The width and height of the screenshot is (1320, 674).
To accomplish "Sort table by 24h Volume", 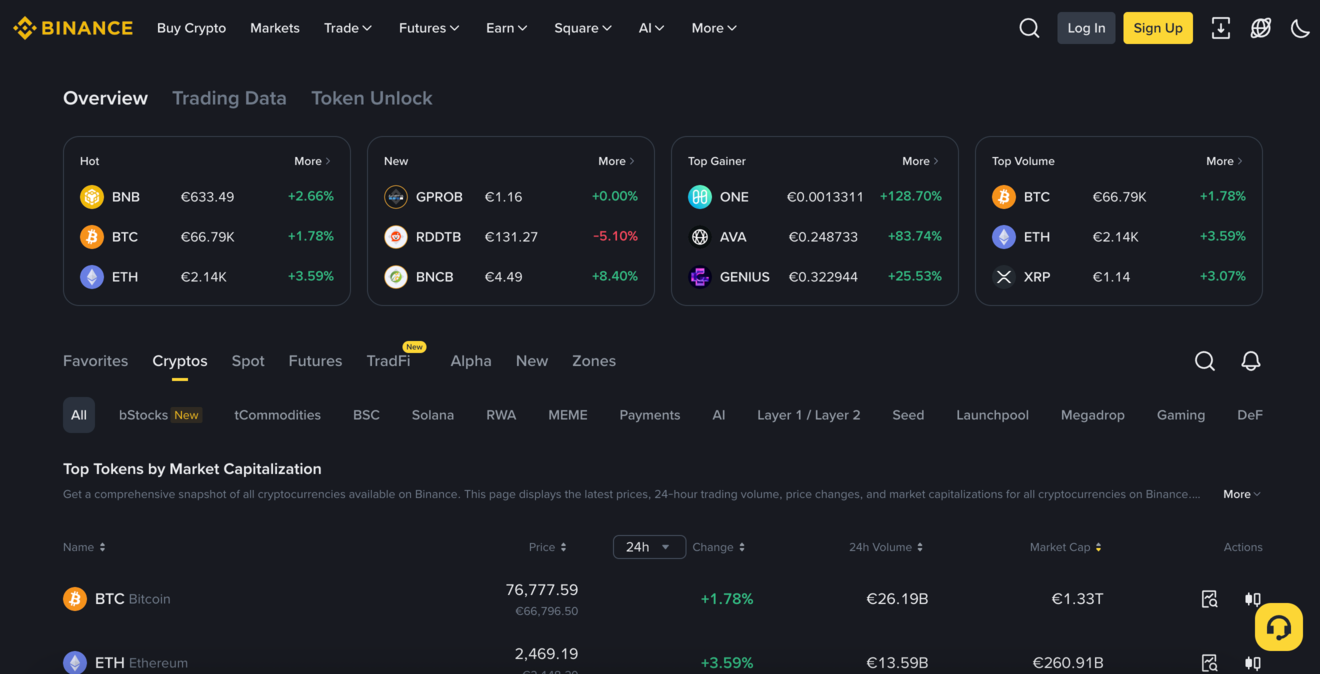I will [x=886, y=547].
